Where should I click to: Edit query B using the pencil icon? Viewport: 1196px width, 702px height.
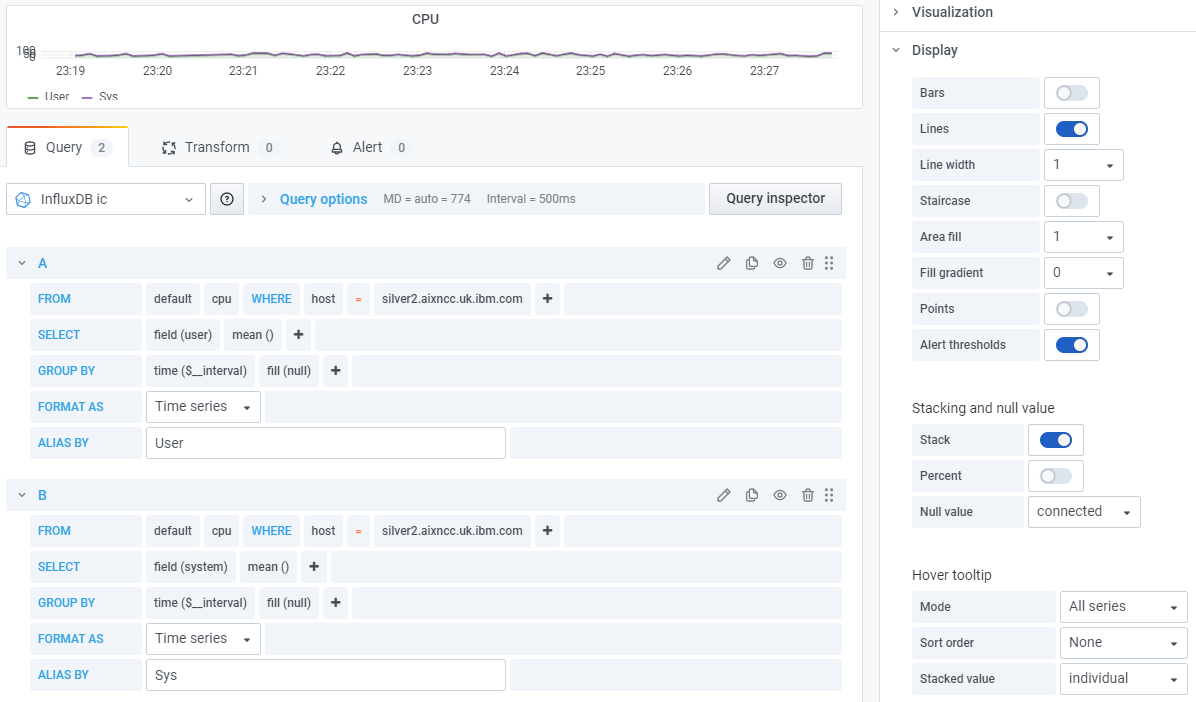723,494
